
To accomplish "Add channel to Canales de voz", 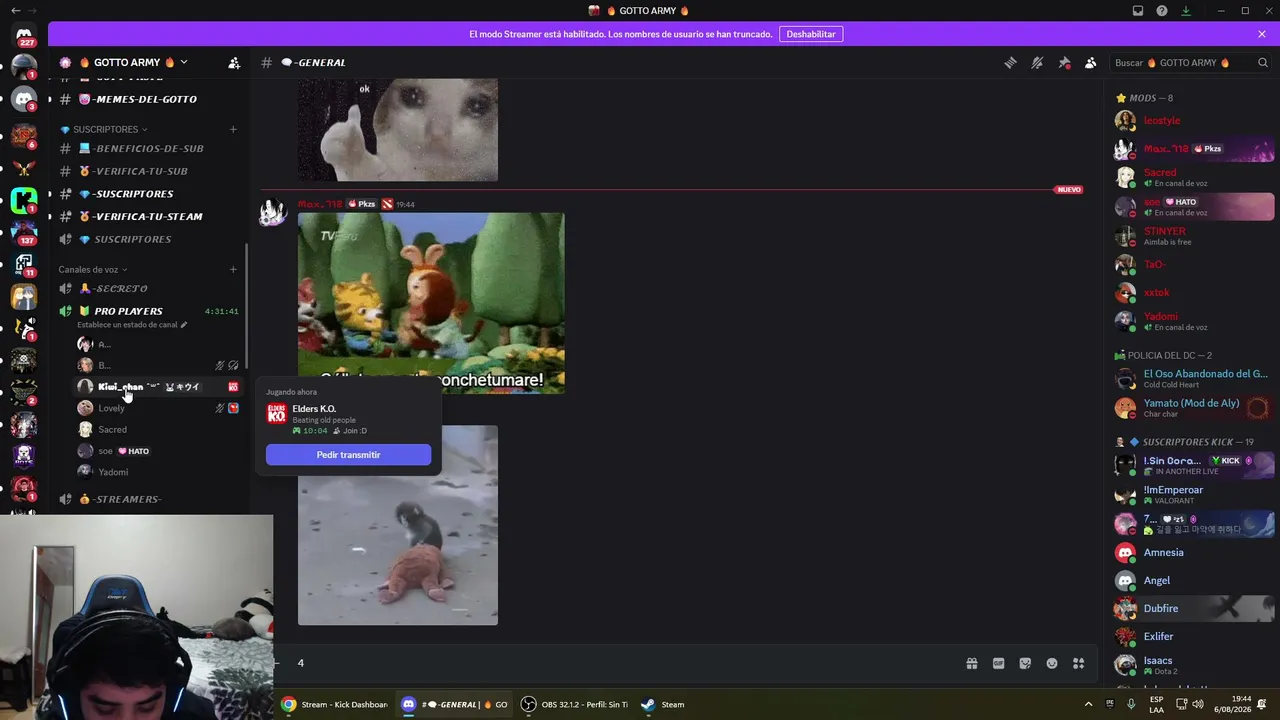I will tap(233, 269).
